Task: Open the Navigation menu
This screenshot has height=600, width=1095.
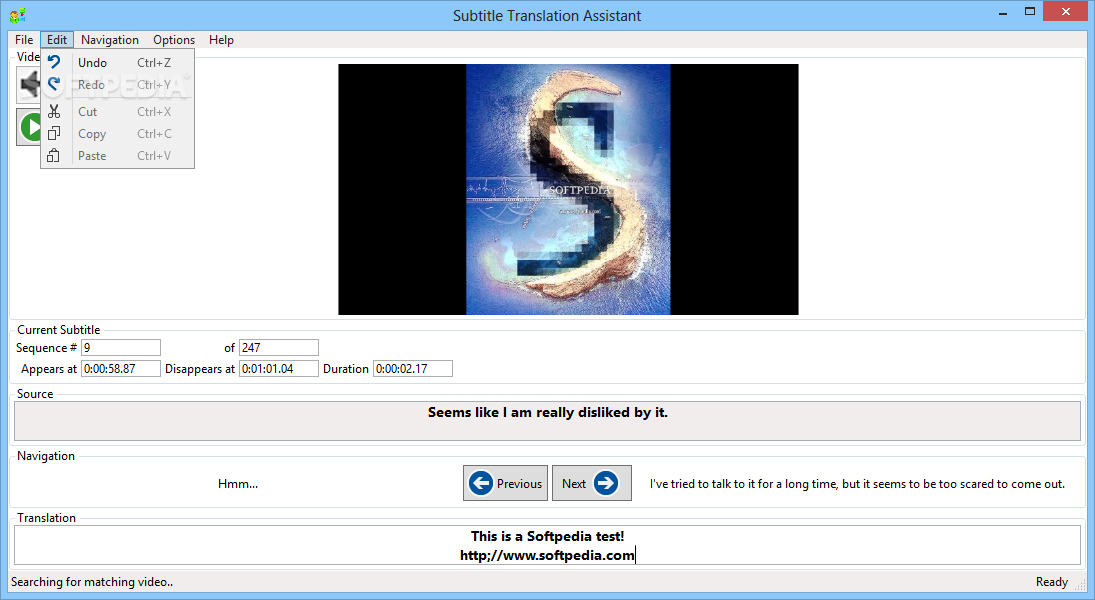Action: point(110,40)
